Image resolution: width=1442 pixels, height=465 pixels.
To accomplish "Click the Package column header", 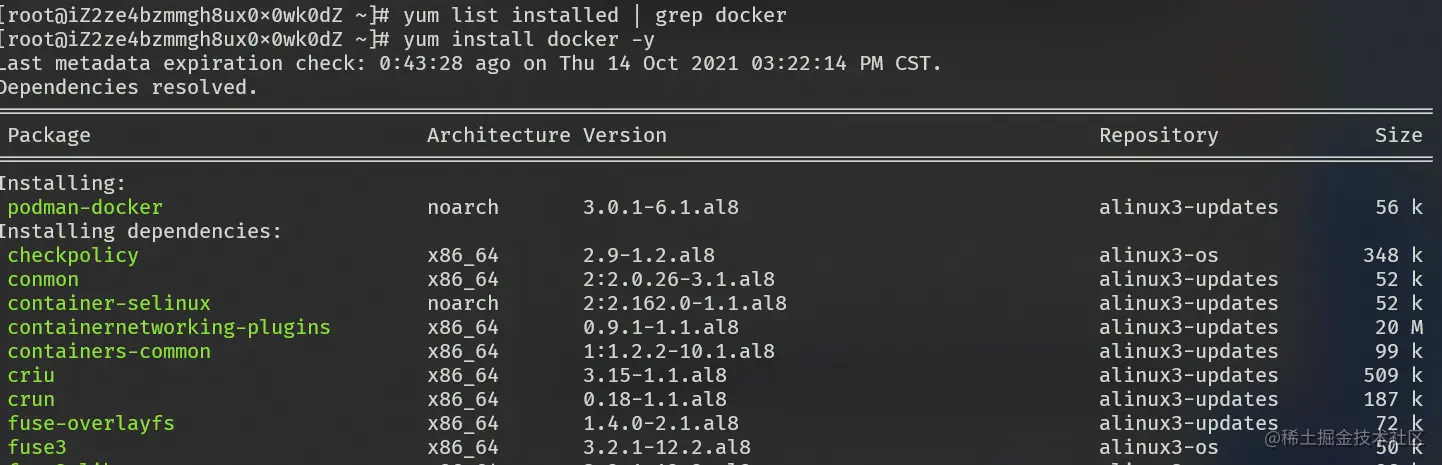I will click(49, 136).
